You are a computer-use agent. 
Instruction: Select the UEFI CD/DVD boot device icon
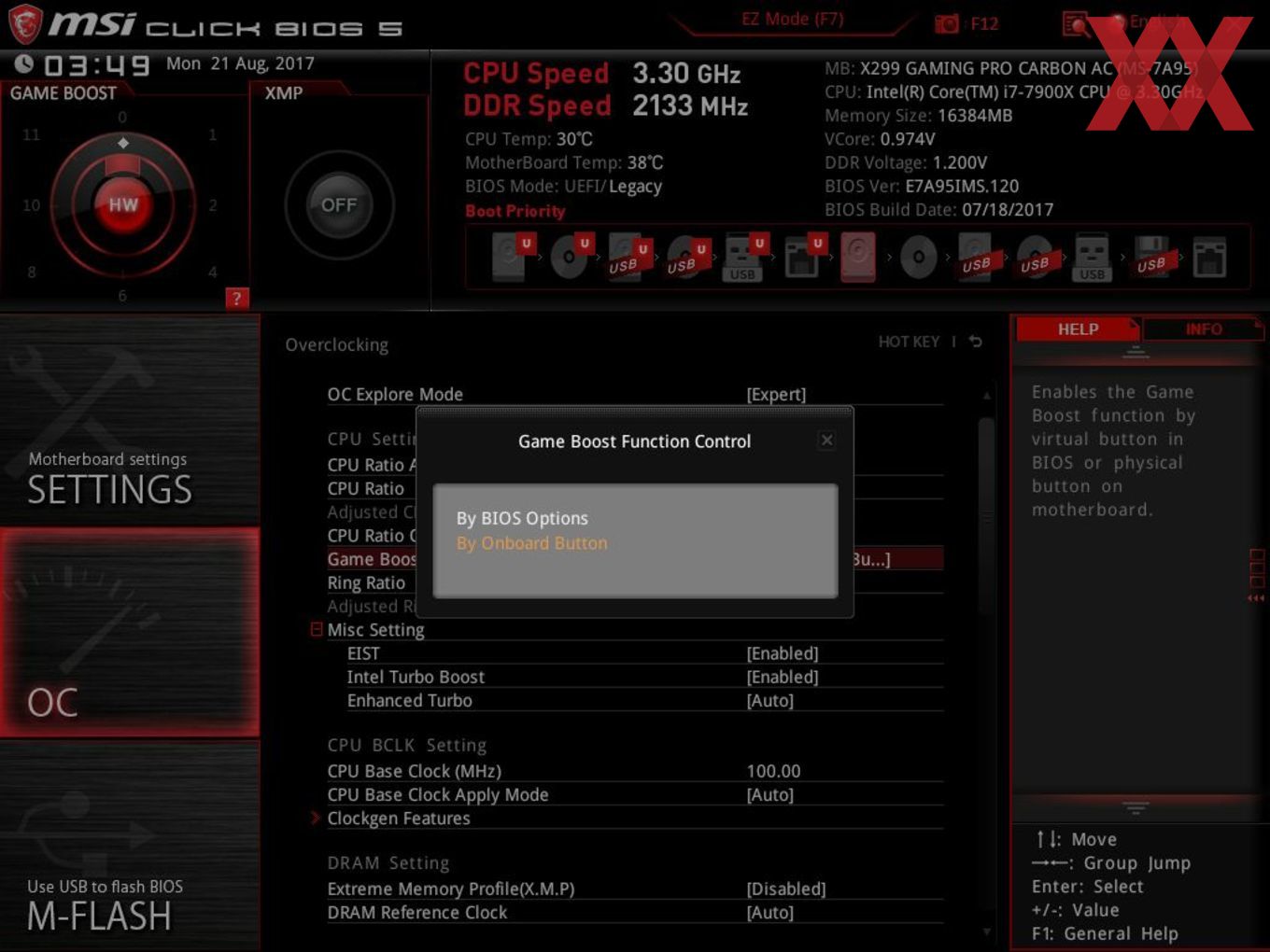tap(571, 257)
